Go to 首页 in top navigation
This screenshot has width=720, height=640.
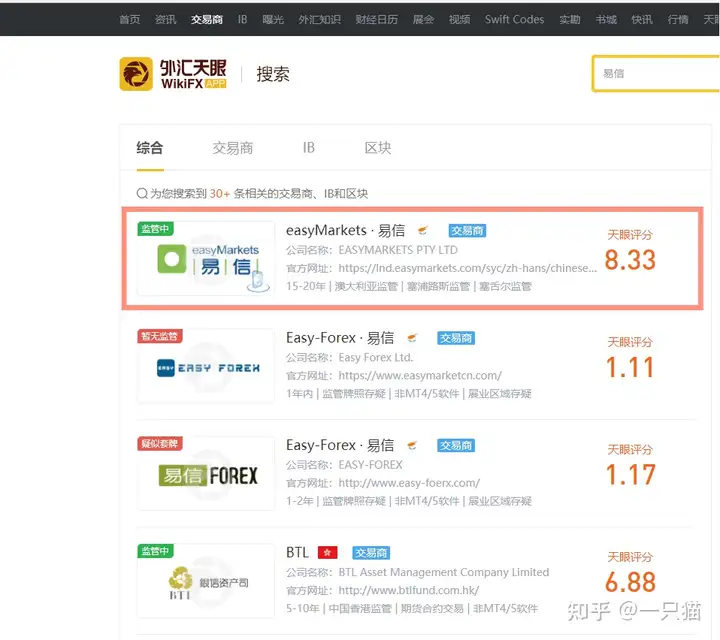129,19
